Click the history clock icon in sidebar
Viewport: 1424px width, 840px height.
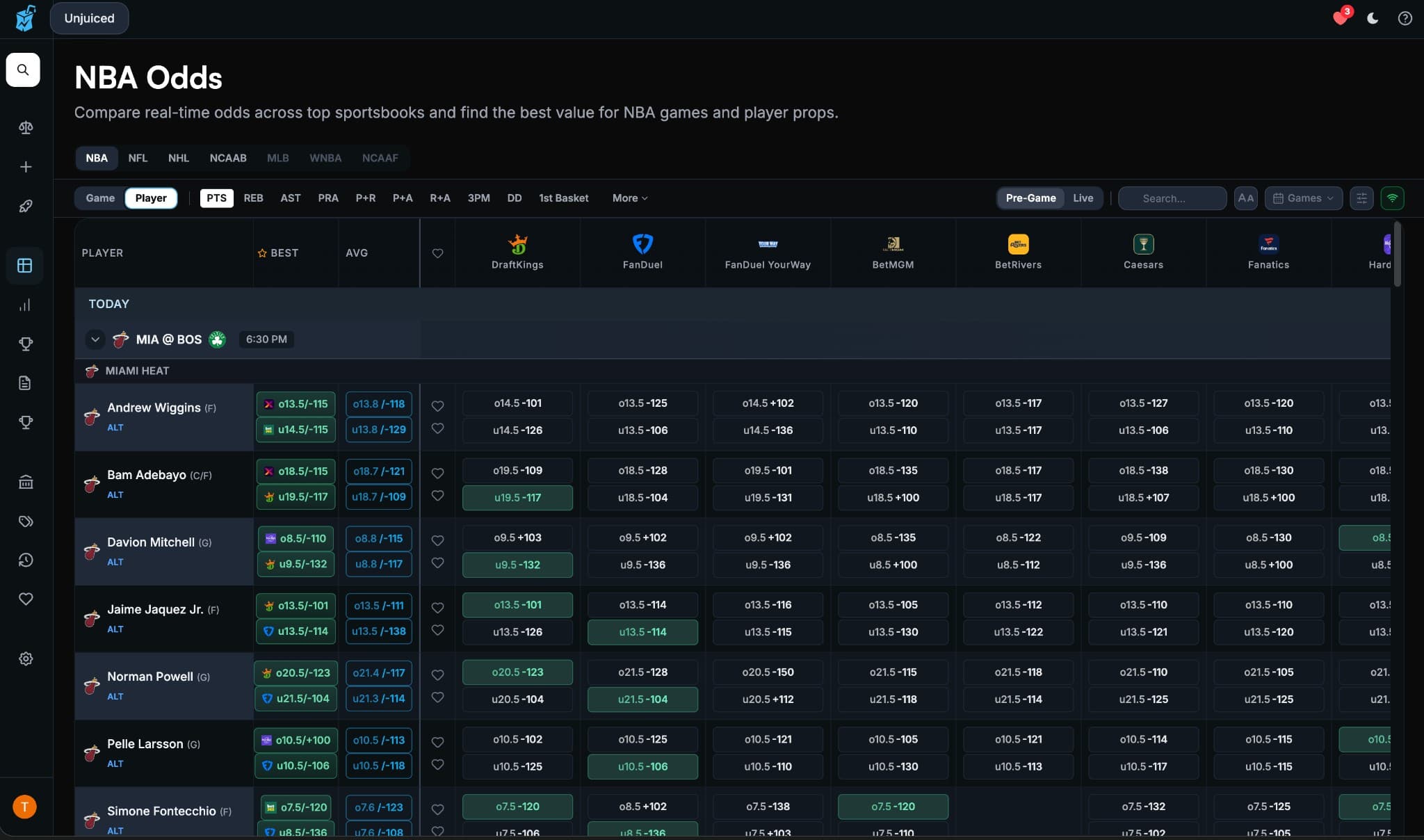[26, 560]
